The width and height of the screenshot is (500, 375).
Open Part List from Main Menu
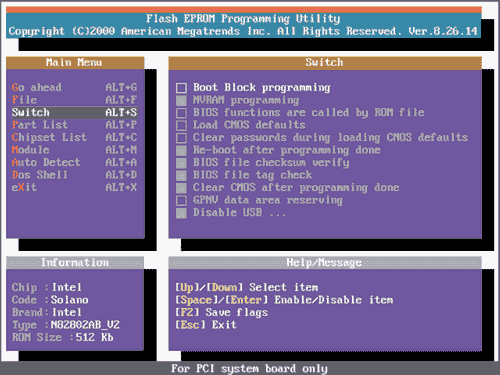[75, 125]
